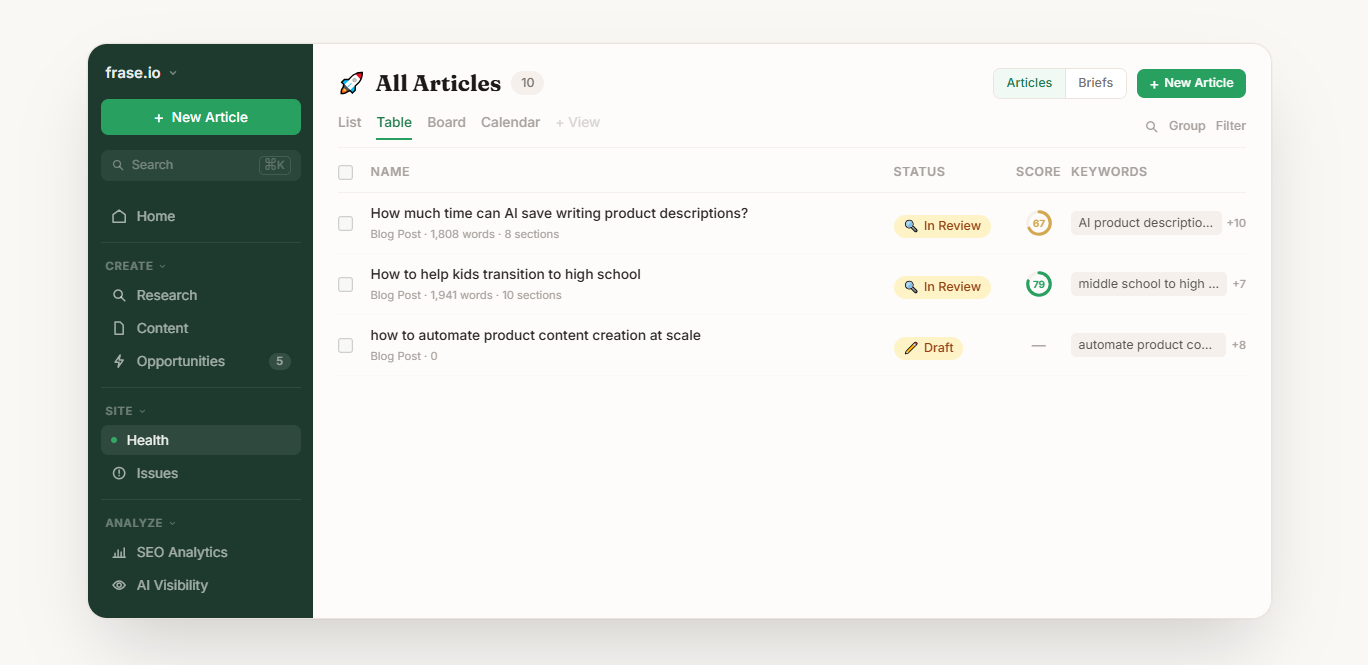Select the checkbox for the AI product descriptions article
1368x665 pixels.
point(345,223)
